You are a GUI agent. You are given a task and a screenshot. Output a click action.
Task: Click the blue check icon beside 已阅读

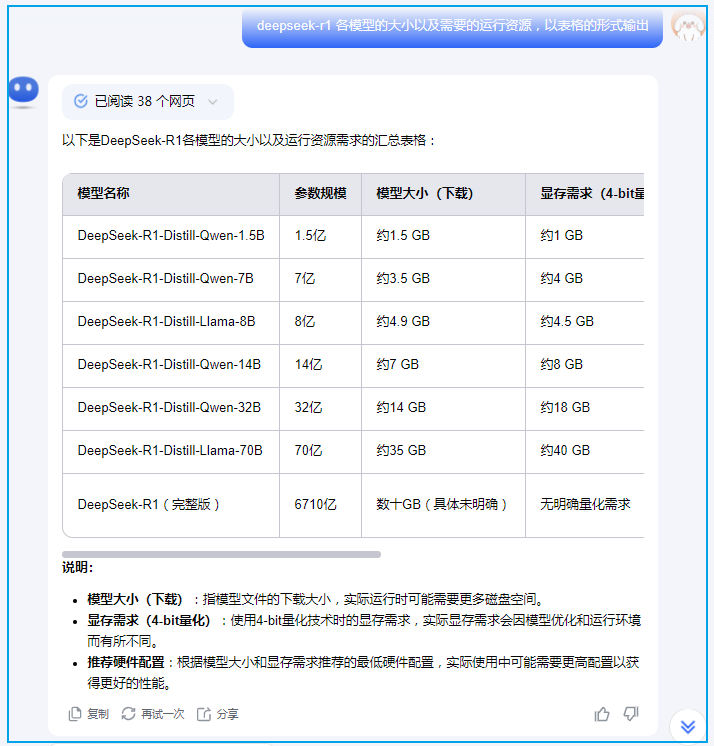click(81, 101)
